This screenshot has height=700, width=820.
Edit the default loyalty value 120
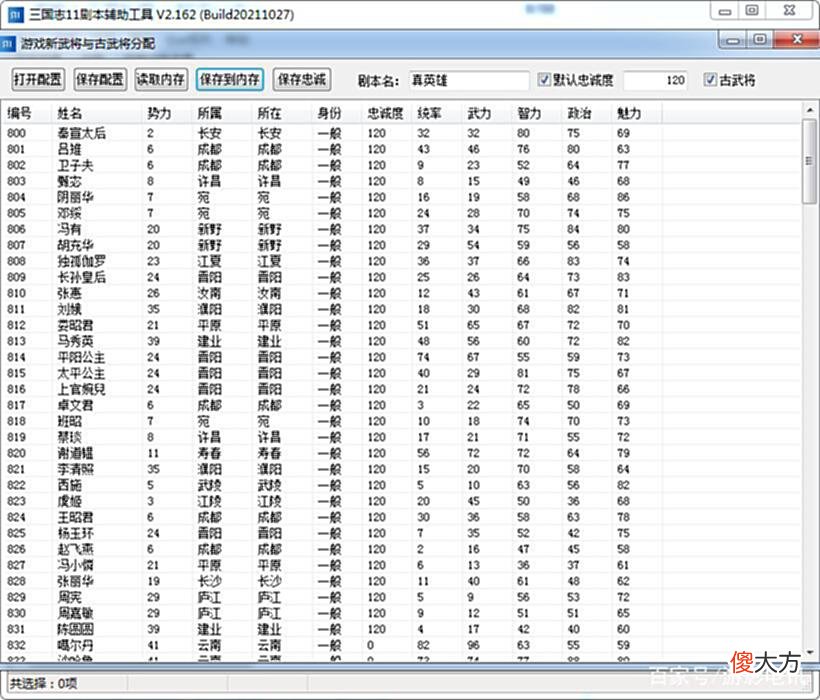[655, 81]
